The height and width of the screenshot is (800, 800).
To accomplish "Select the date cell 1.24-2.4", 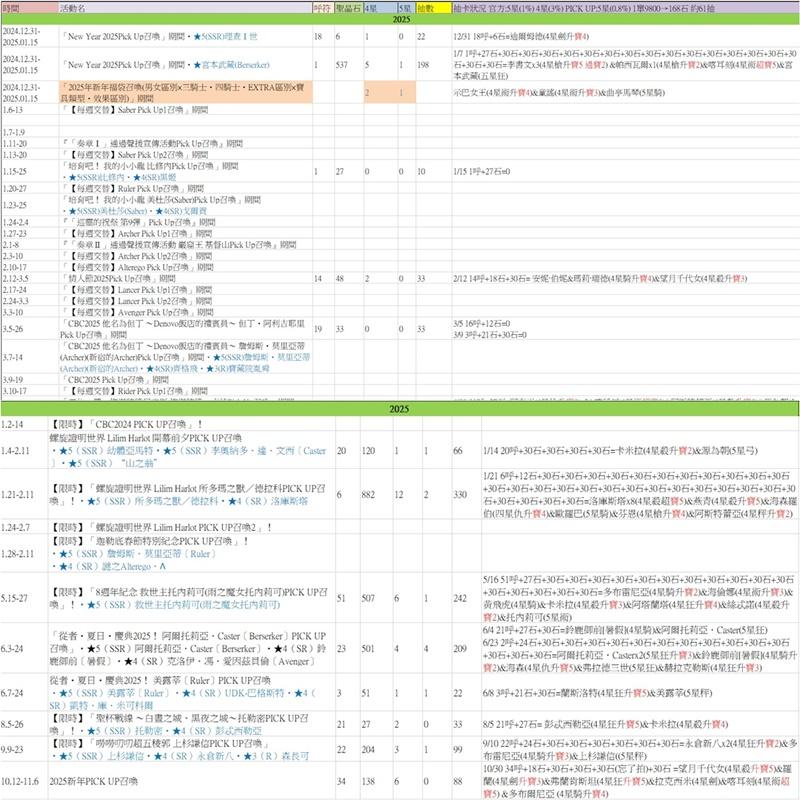I will point(30,222).
